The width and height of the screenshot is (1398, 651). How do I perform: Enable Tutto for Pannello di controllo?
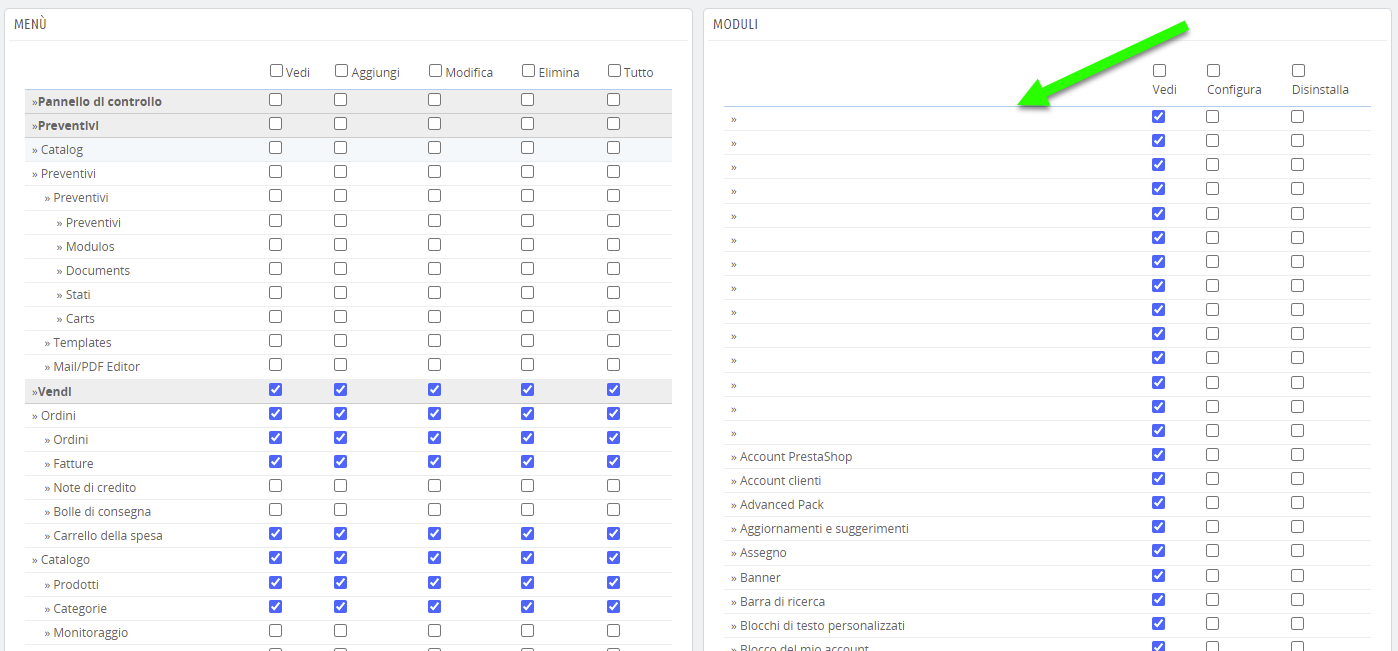614,100
